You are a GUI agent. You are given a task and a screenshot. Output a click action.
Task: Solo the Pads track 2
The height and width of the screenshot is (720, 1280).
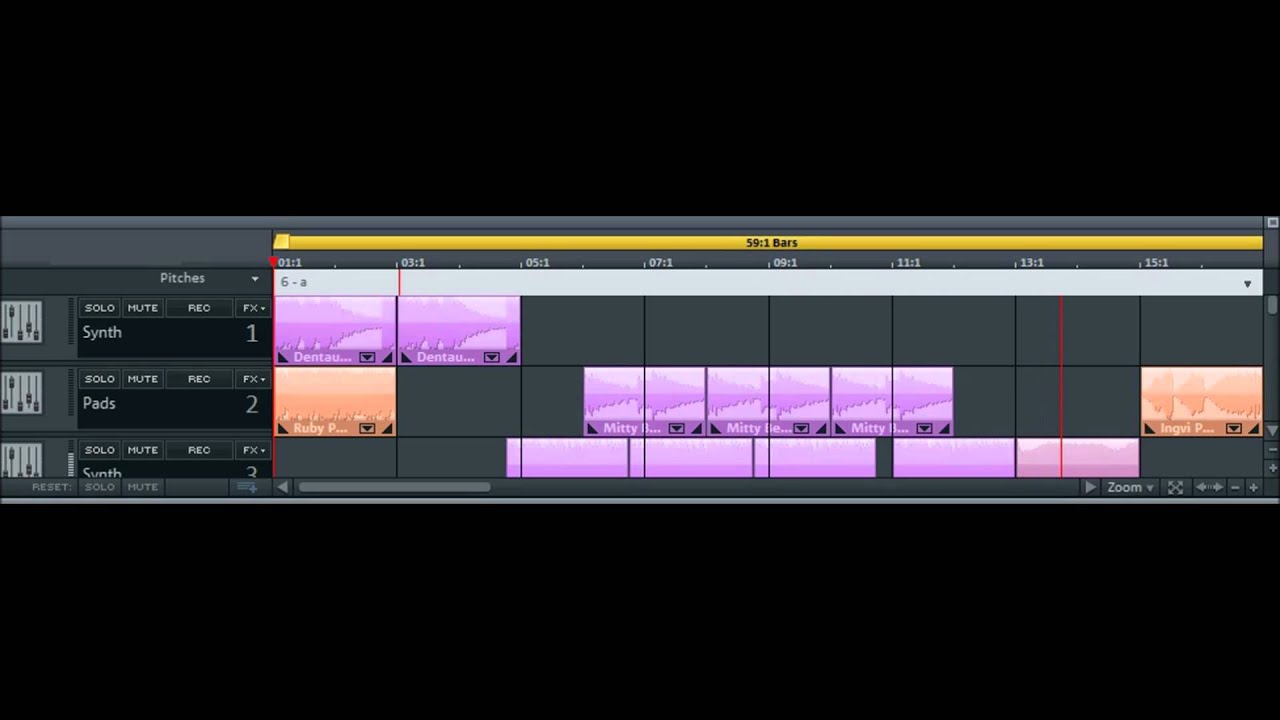pos(99,379)
